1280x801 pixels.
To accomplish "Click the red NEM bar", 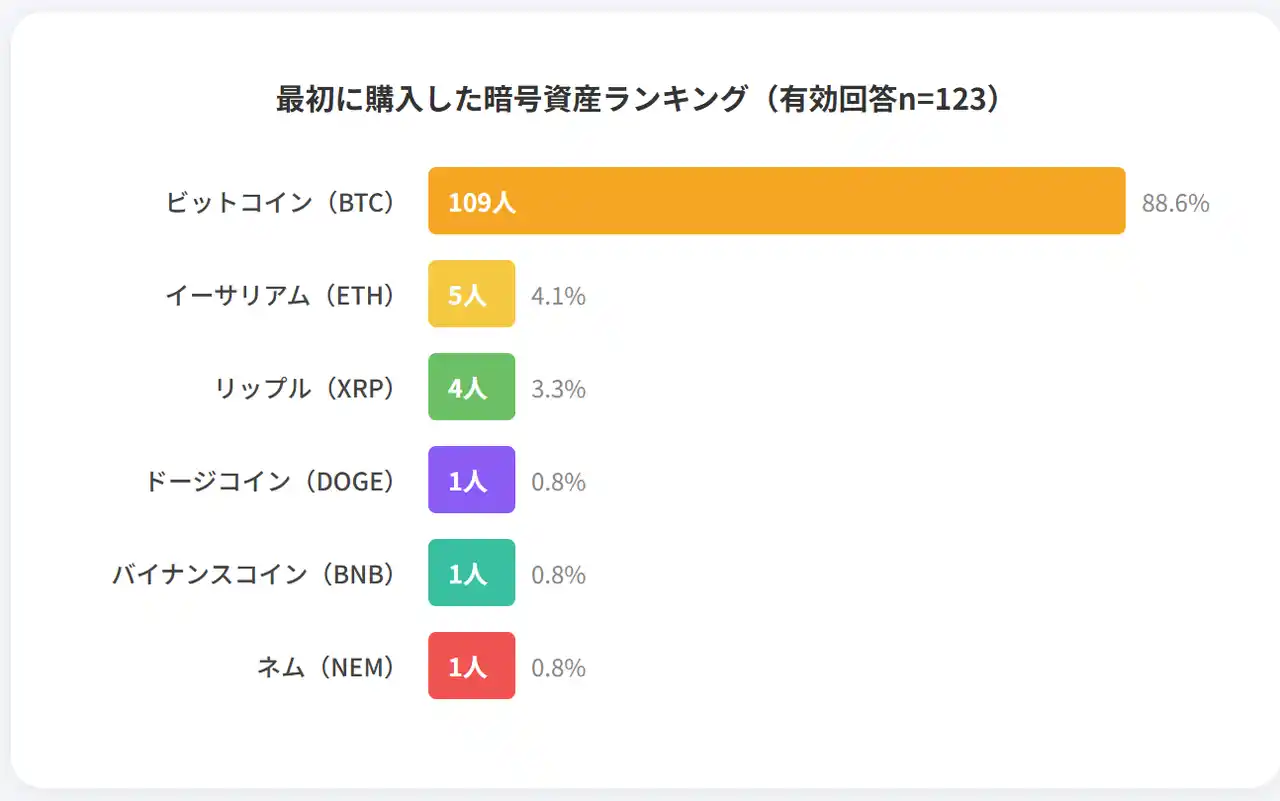I will click(471, 666).
